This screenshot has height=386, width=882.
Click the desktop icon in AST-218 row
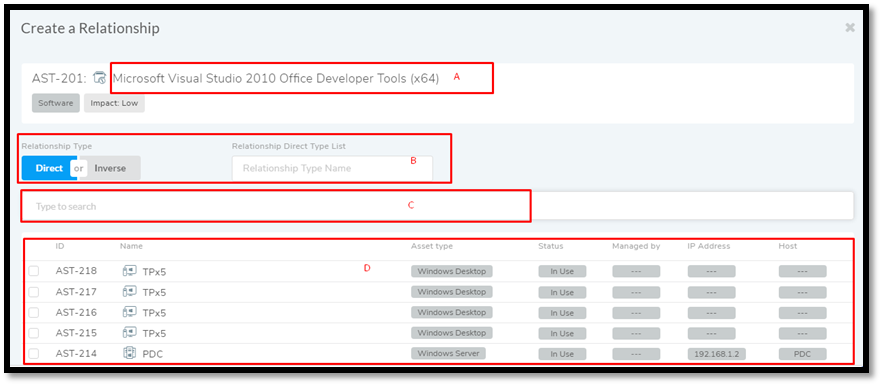[x=129, y=271]
